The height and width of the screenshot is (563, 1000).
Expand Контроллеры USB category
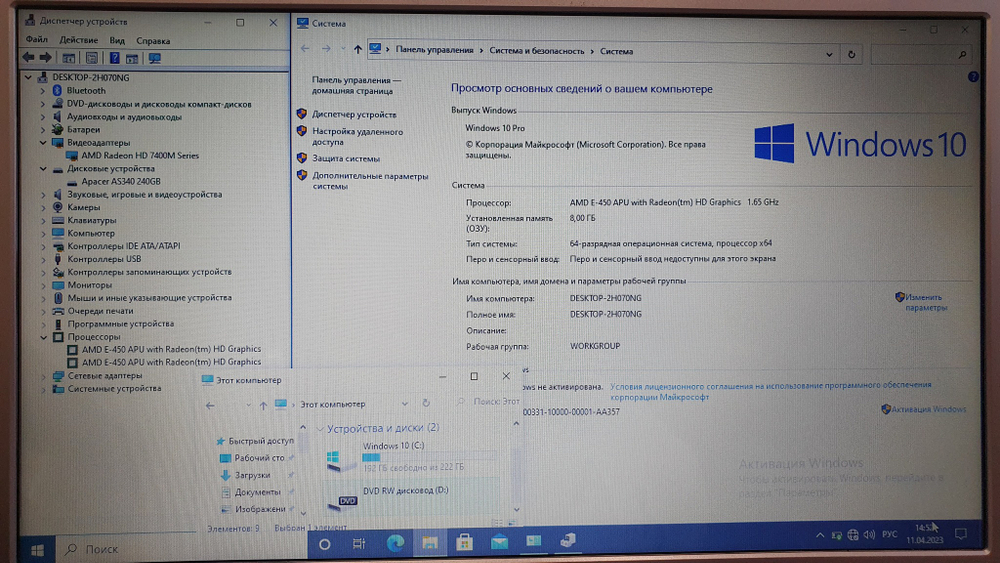coord(43,259)
